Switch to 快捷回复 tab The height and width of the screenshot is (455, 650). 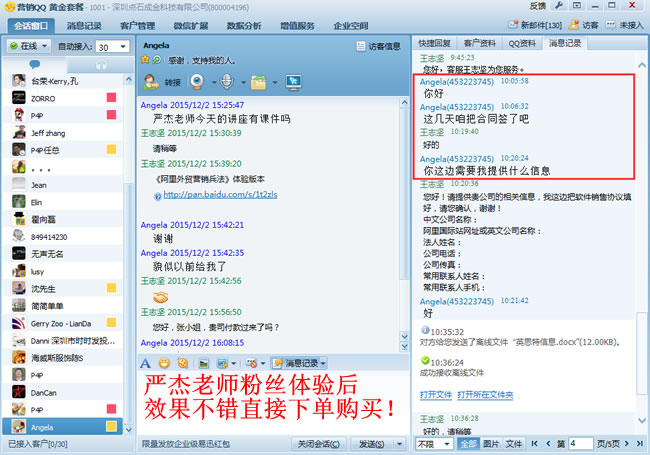[x=434, y=43]
